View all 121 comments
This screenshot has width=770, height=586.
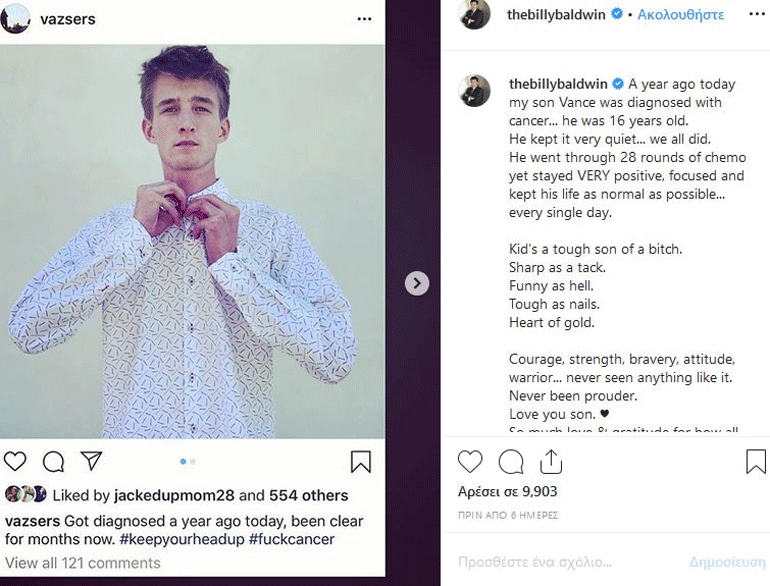(x=83, y=563)
